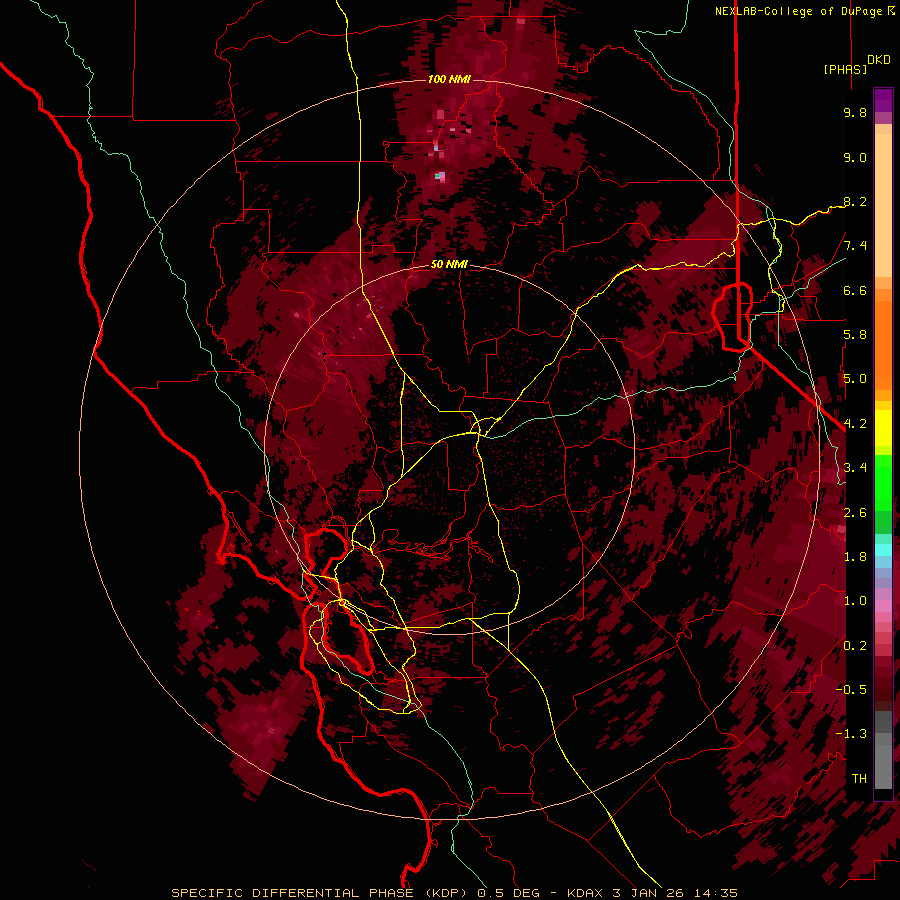Click the 1.8 legend value
The width and height of the screenshot is (900, 900).
[x=855, y=557]
